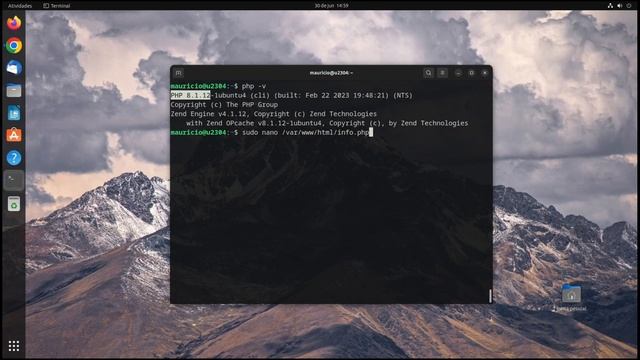The image size is (640, 360).
Task: Open terminal search magnifier
Action: pos(428,73)
